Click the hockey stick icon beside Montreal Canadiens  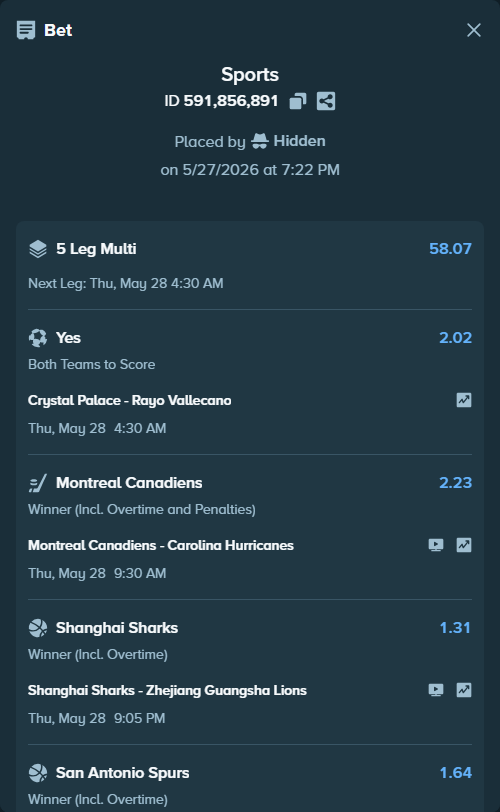click(x=38, y=483)
